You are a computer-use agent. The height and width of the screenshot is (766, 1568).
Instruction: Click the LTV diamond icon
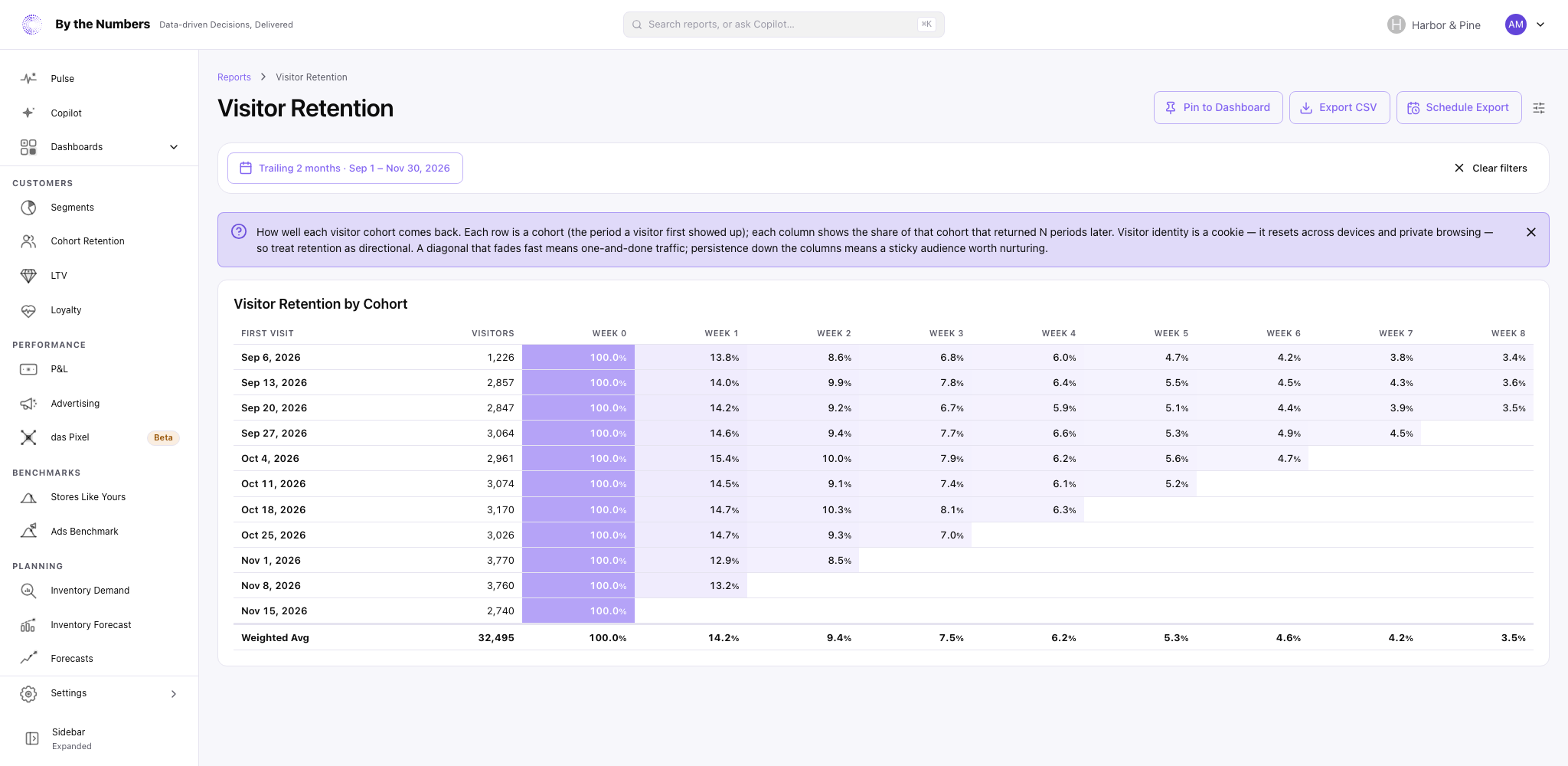tap(28, 276)
